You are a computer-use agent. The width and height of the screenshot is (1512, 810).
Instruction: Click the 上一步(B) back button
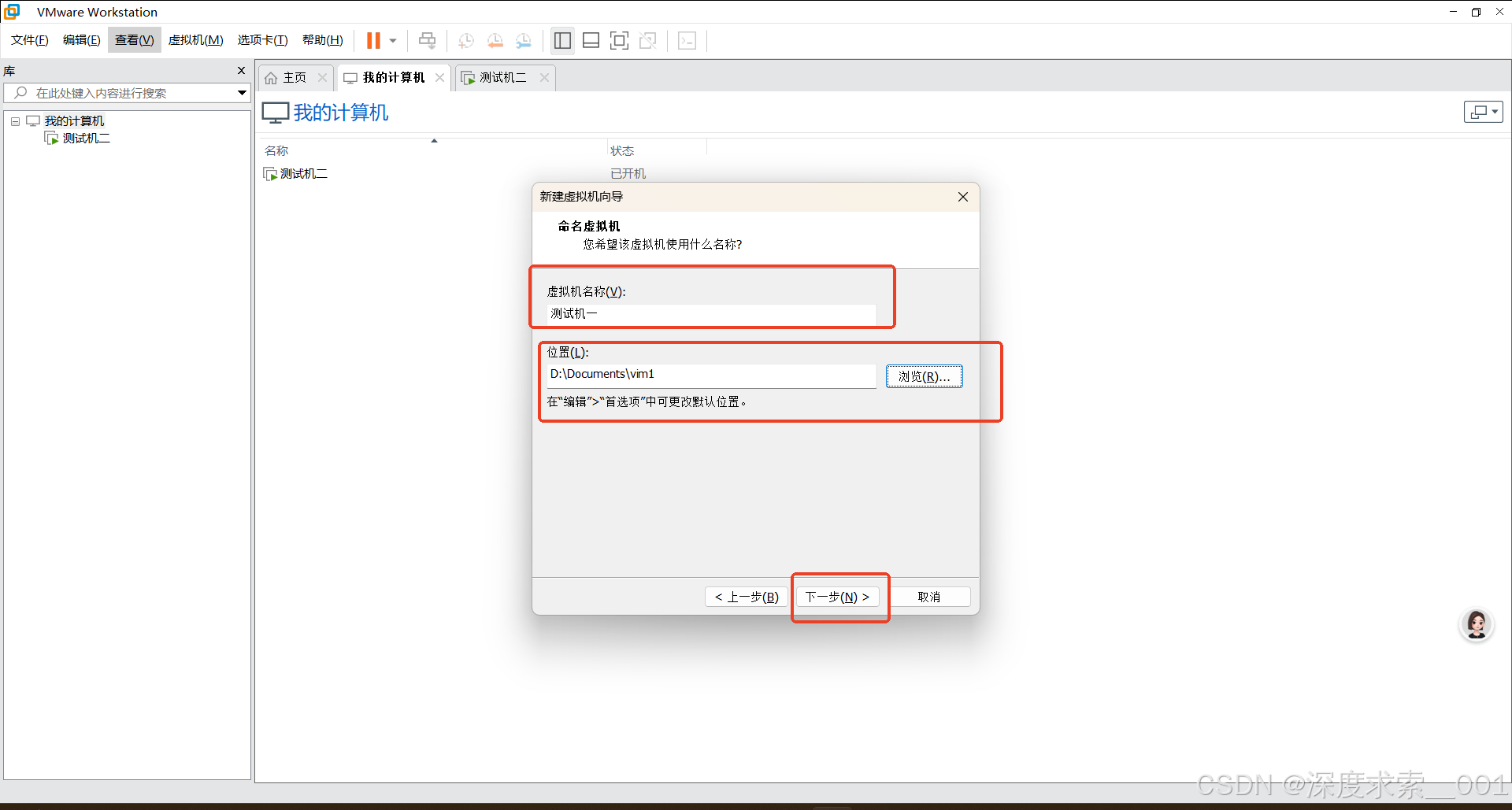coord(747,597)
